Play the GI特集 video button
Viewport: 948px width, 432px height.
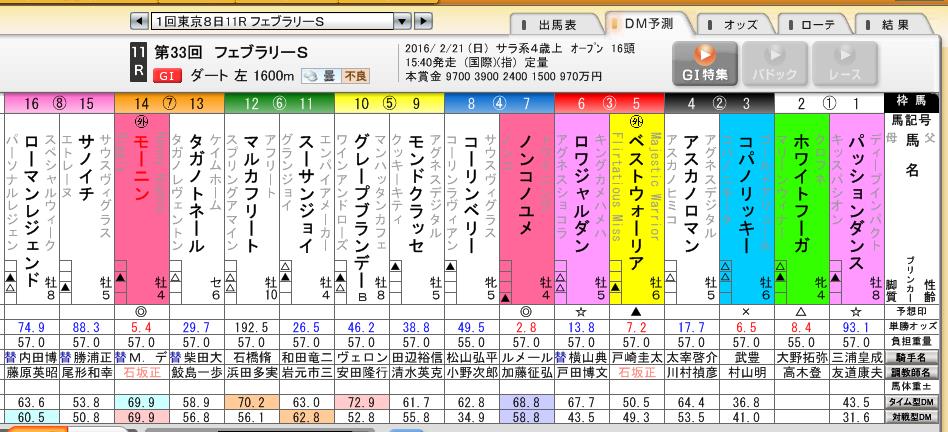[x=704, y=63]
